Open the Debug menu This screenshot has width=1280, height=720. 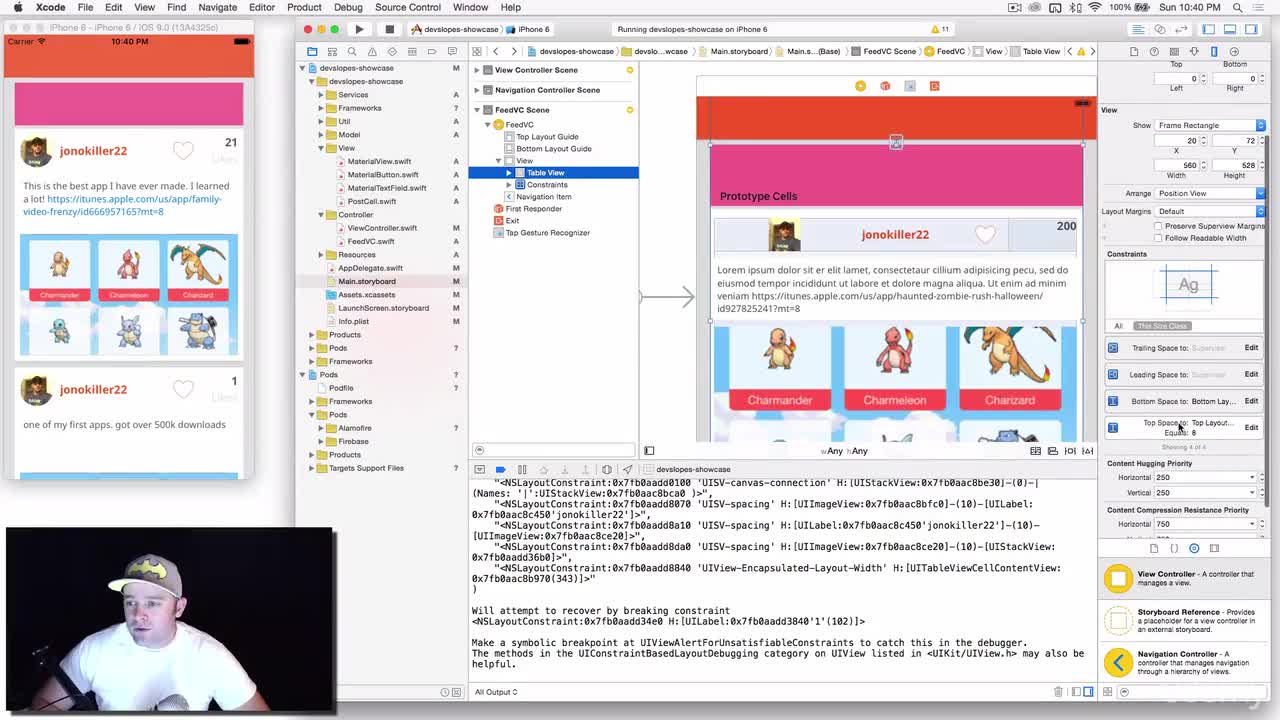348,7
